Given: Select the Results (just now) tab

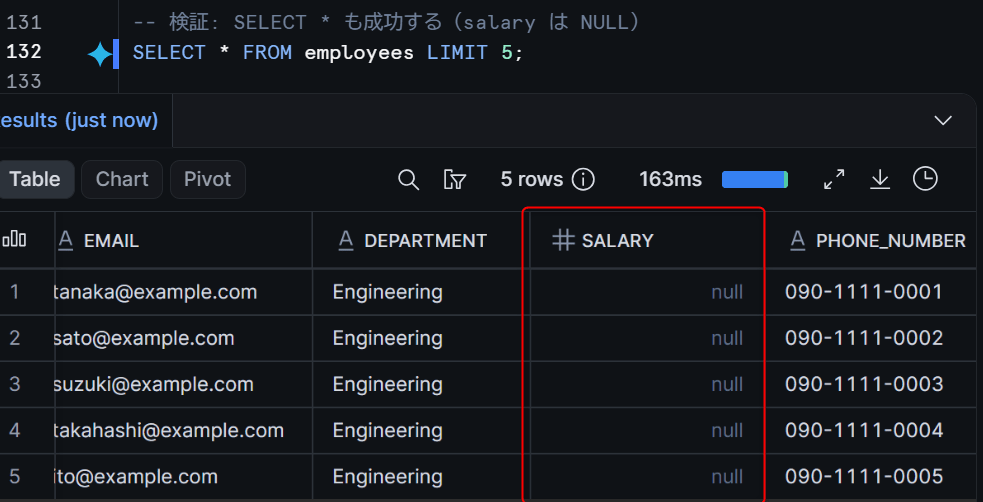Looking at the screenshot, I should click(x=79, y=120).
